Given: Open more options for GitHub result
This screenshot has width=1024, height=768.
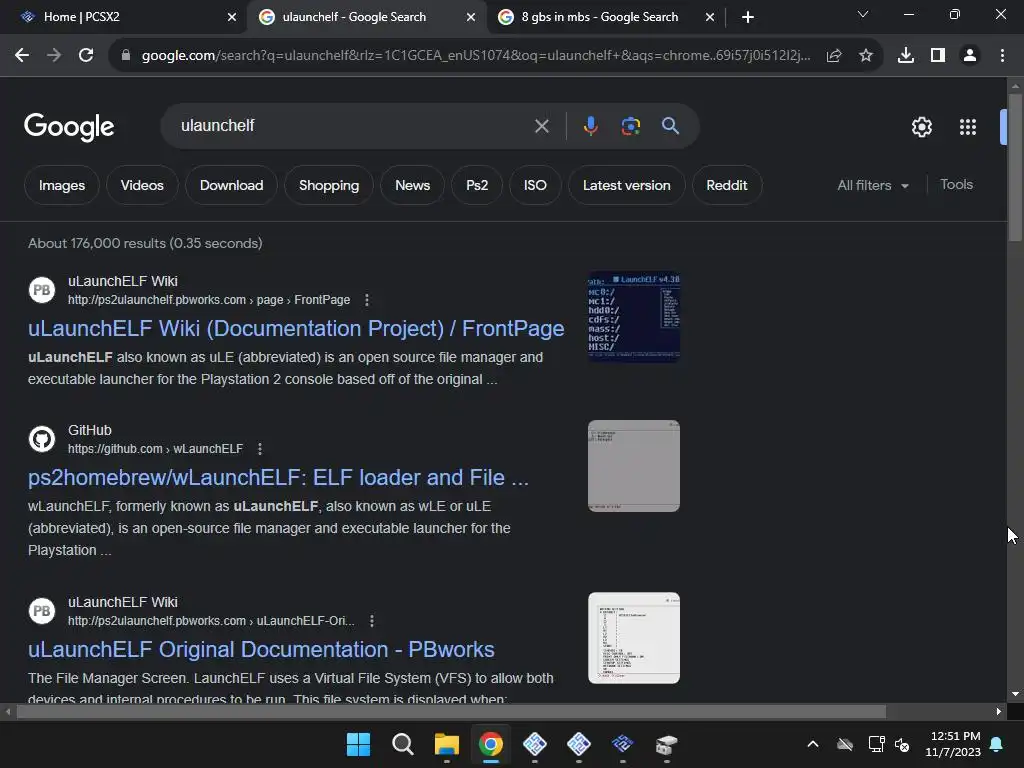Looking at the screenshot, I should point(260,449).
